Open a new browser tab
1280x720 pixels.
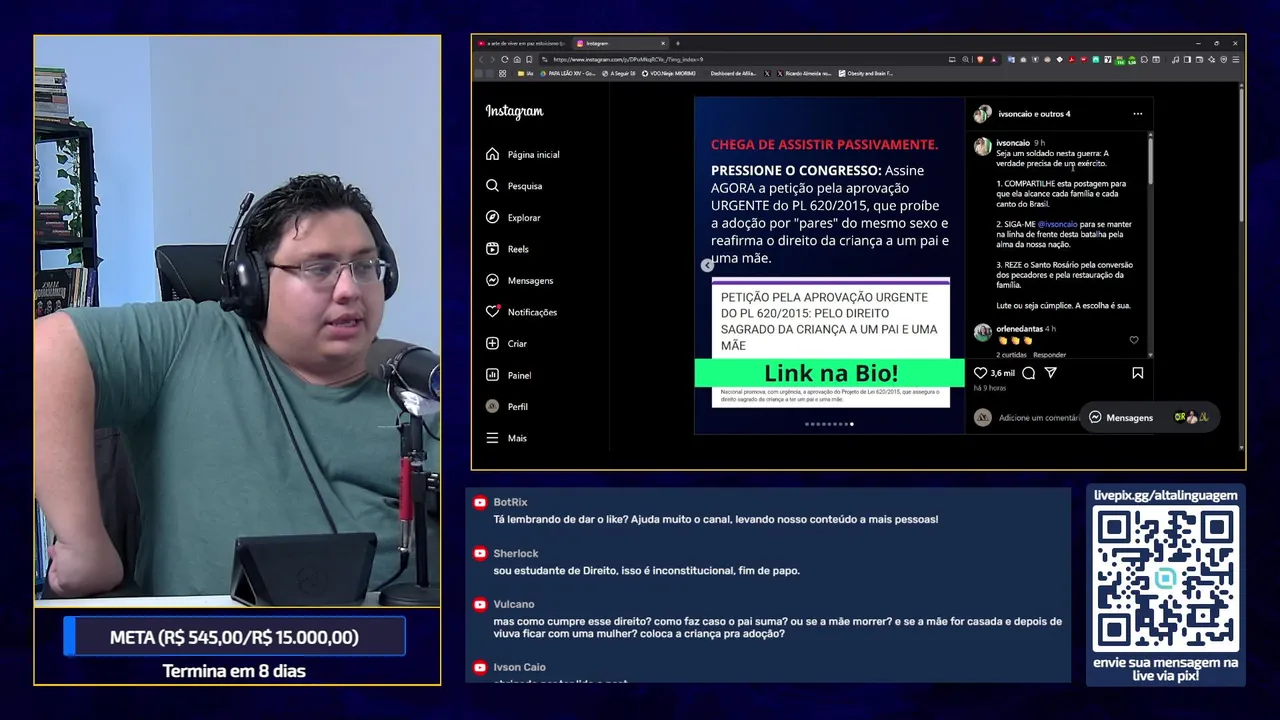678,43
